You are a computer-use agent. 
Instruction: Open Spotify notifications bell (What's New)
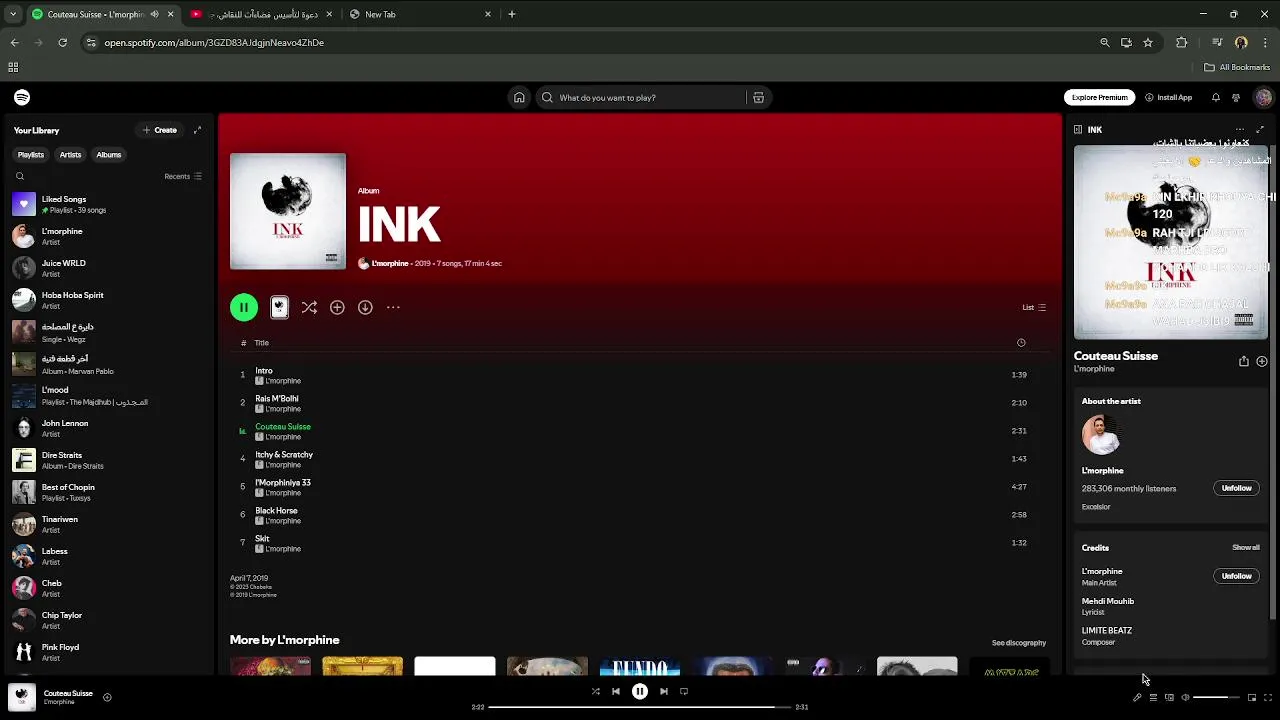coord(1215,97)
